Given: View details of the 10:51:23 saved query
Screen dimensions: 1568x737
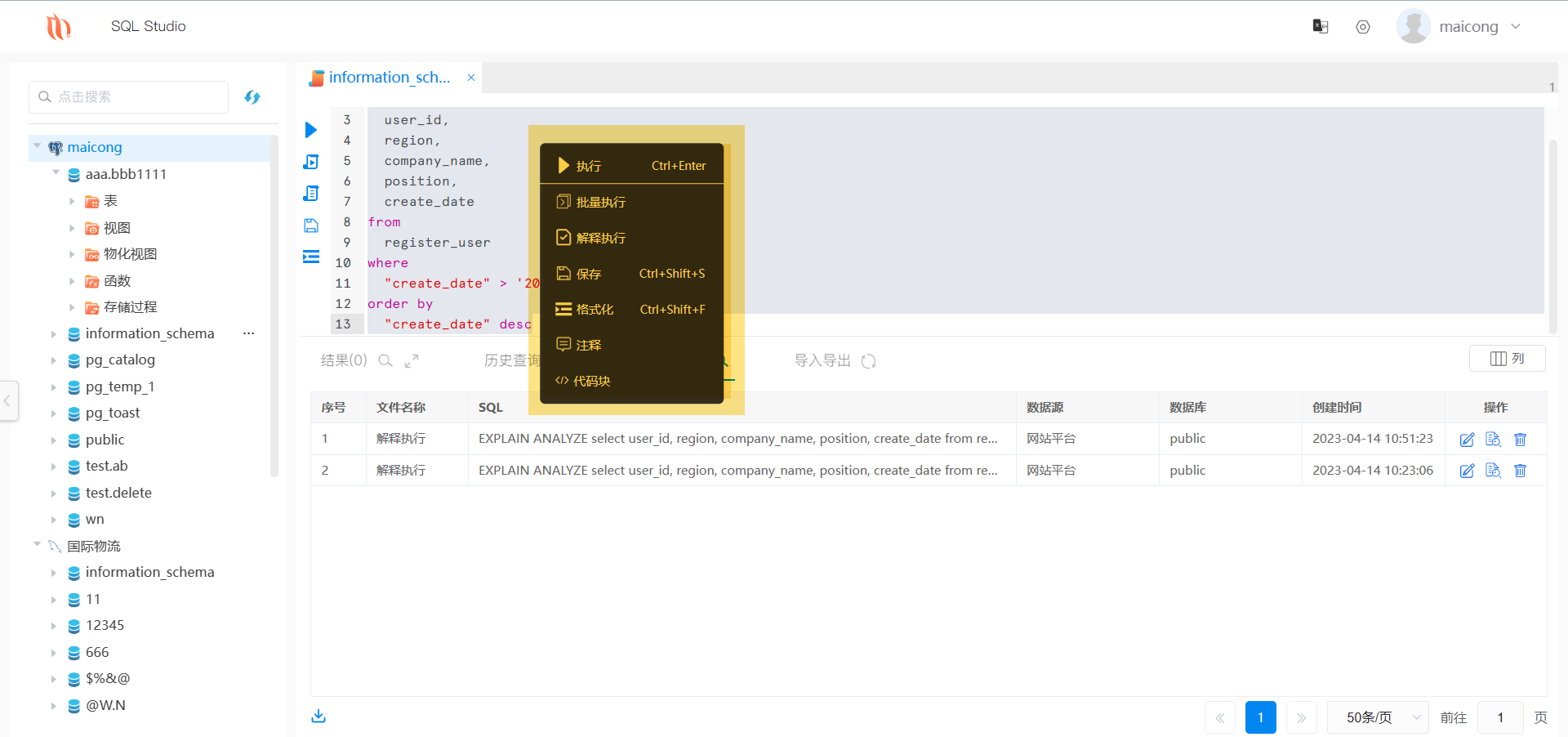Looking at the screenshot, I should 1493,440.
